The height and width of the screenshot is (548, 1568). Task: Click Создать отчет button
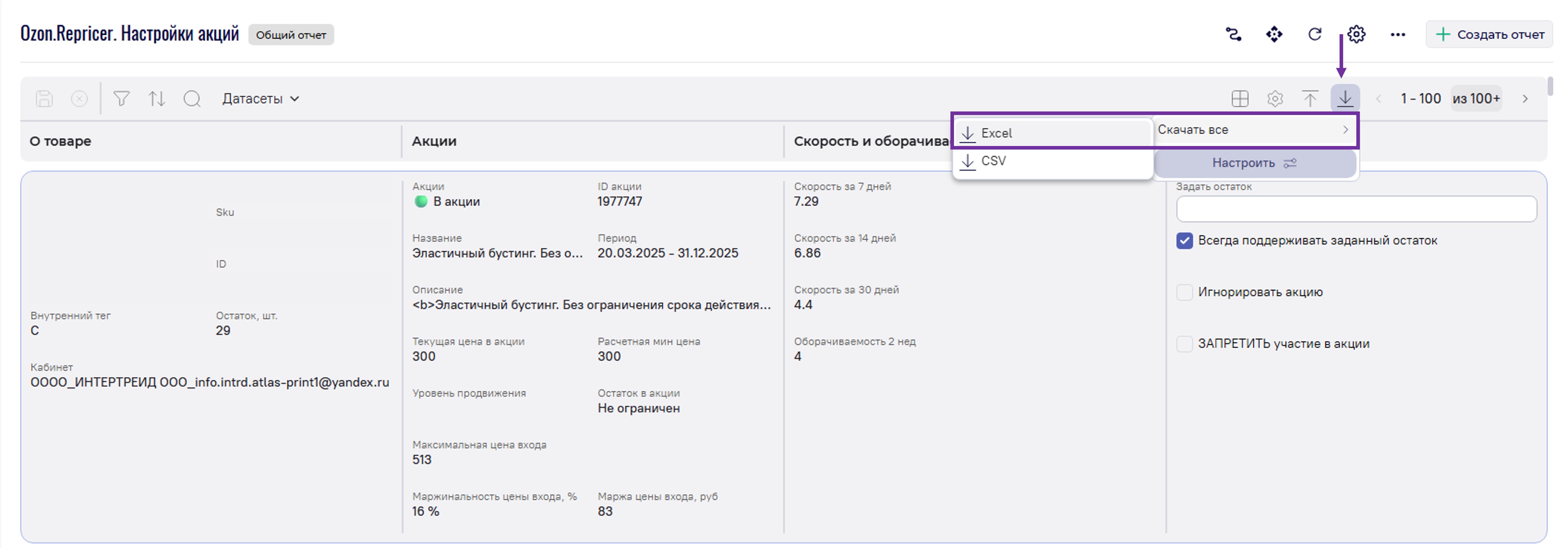point(1490,34)
